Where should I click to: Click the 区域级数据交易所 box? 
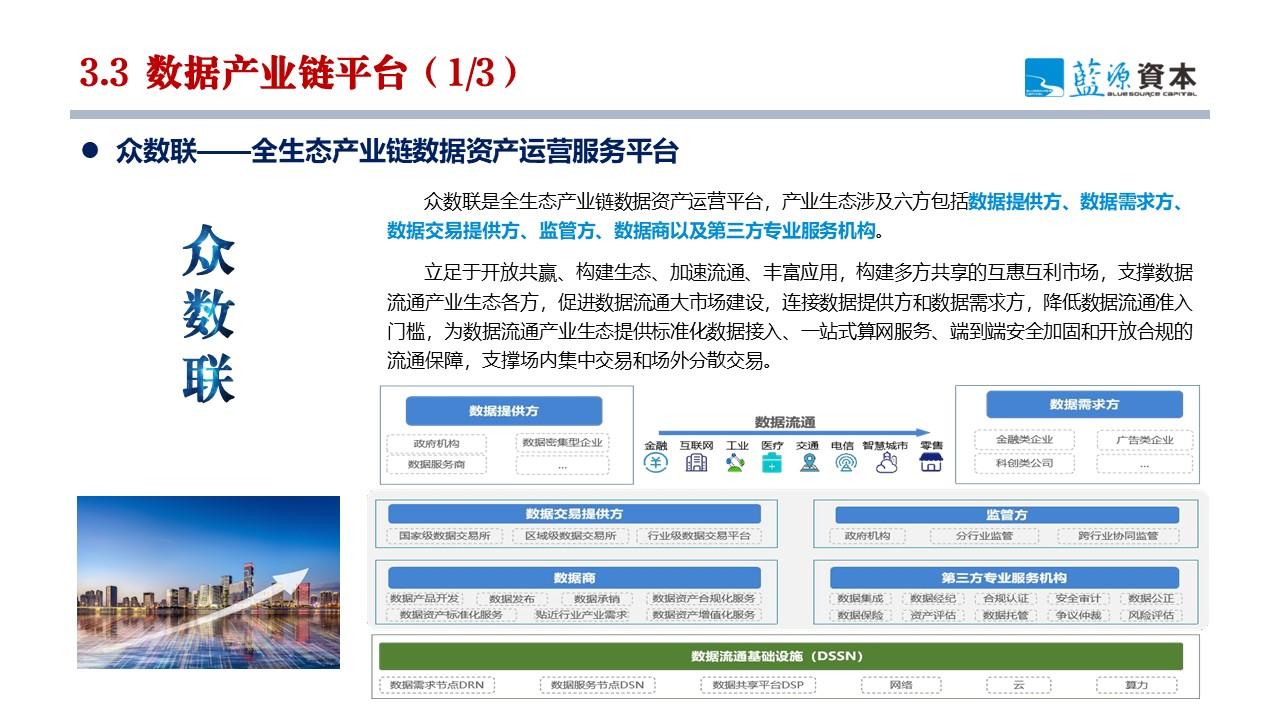coord(570,536)
